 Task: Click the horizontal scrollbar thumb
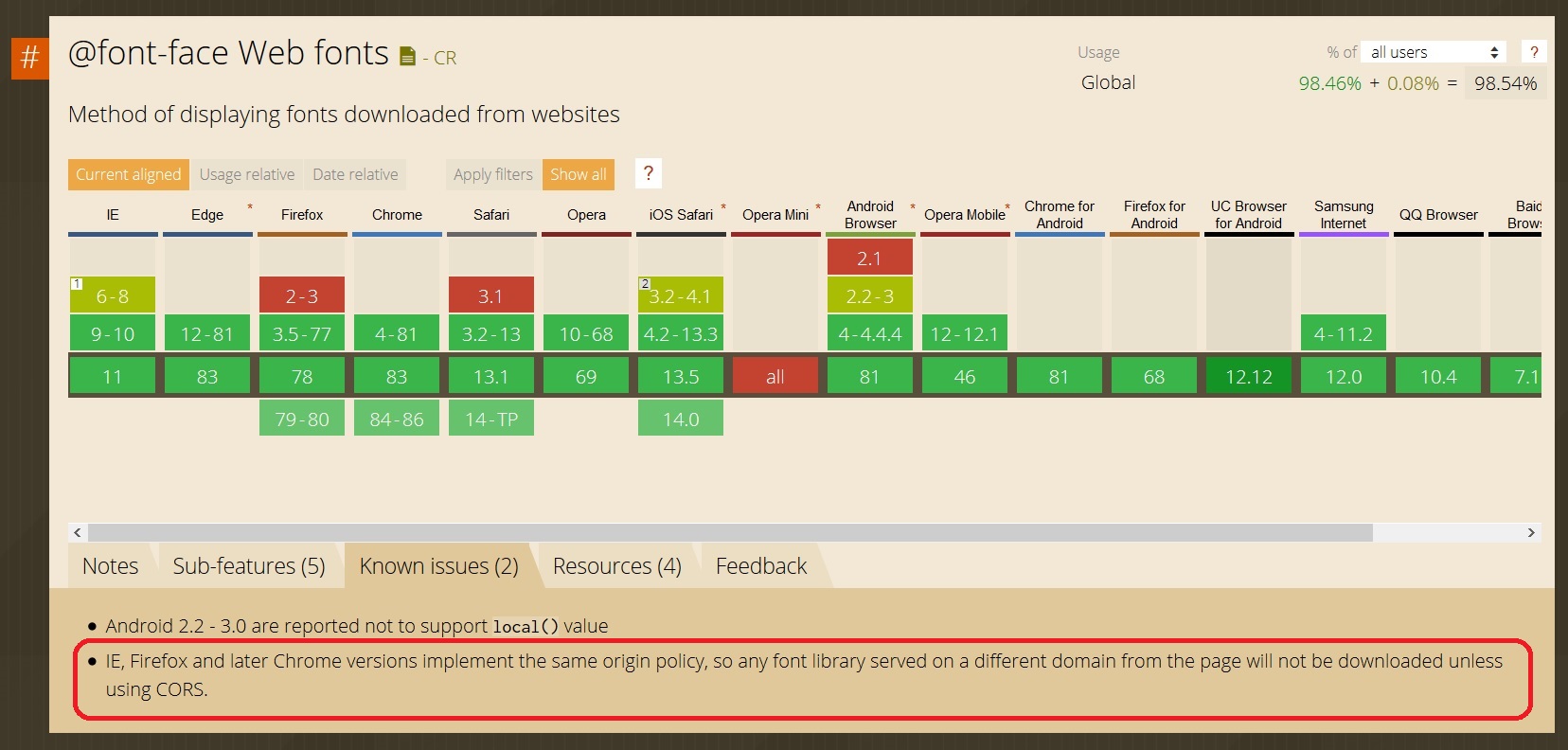[x=730, y=533]
